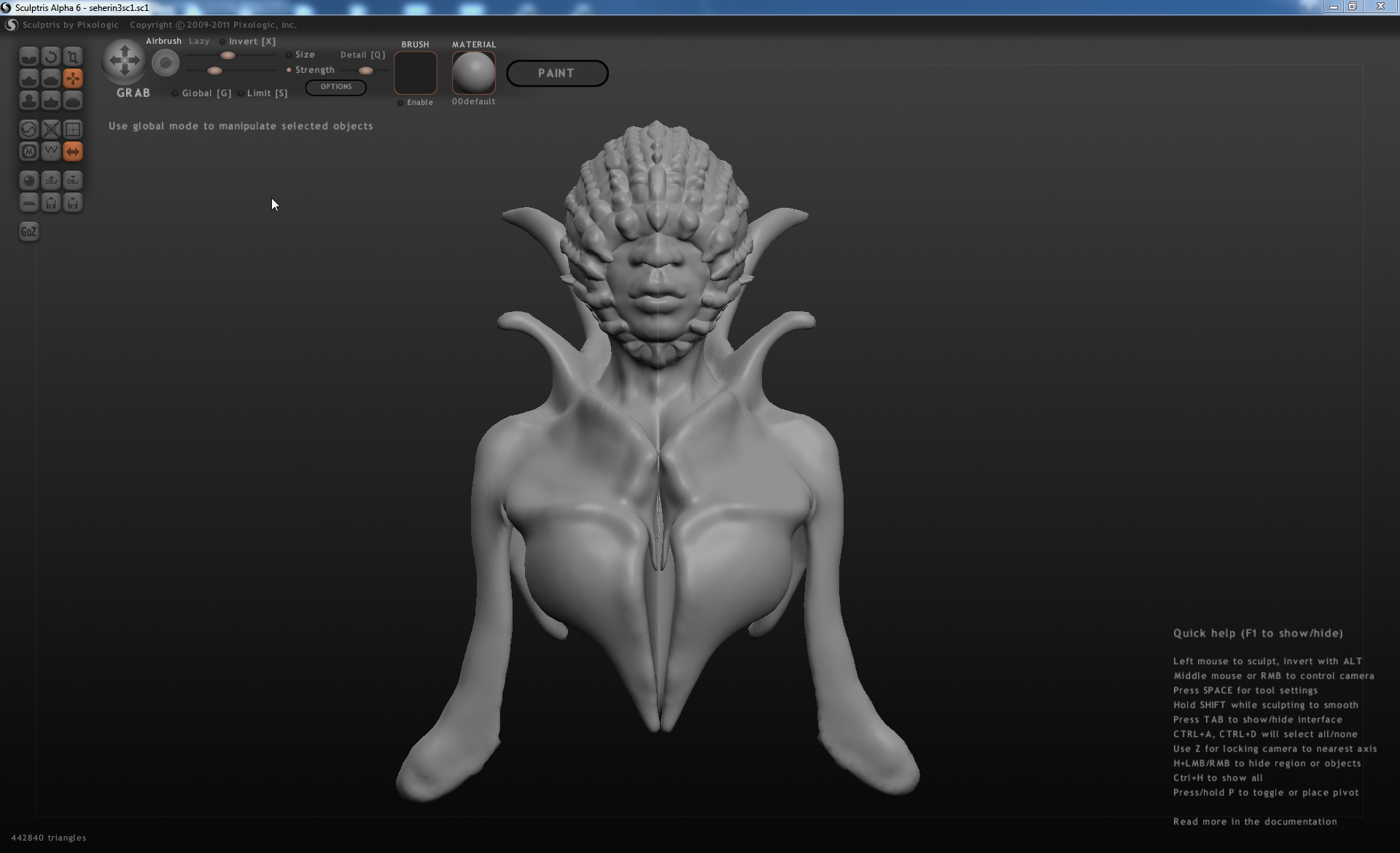Viewport: 1400px width, 853px height.
Task: Click the Reduce Selected triangle icon
Action: coord(51,152)
